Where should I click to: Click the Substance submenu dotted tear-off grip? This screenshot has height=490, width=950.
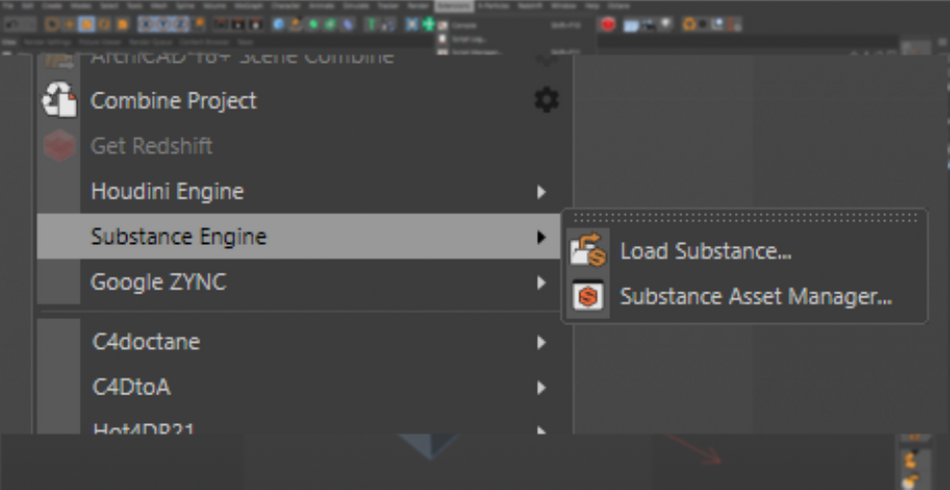click(745, 218)
